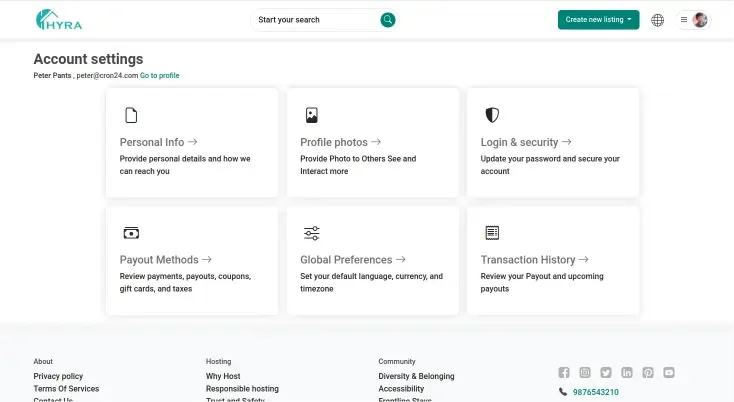Open the Diversity & Belonging footer link
This screenshot has height=402, width=734.
[x=416, y=376]
